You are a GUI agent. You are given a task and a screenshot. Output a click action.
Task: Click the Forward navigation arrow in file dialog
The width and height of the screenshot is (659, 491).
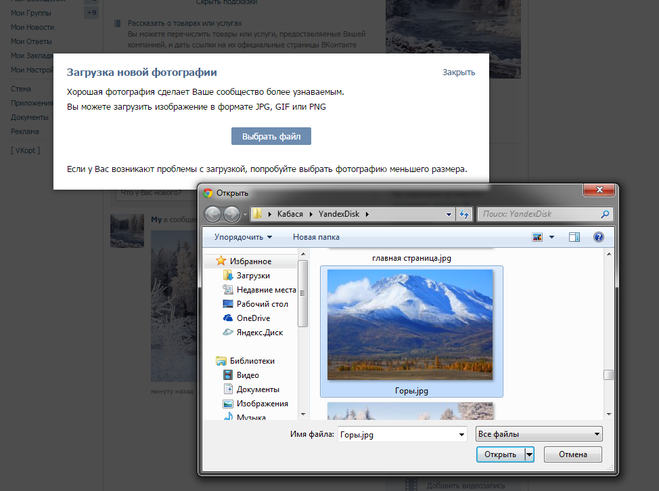(232, 214)
